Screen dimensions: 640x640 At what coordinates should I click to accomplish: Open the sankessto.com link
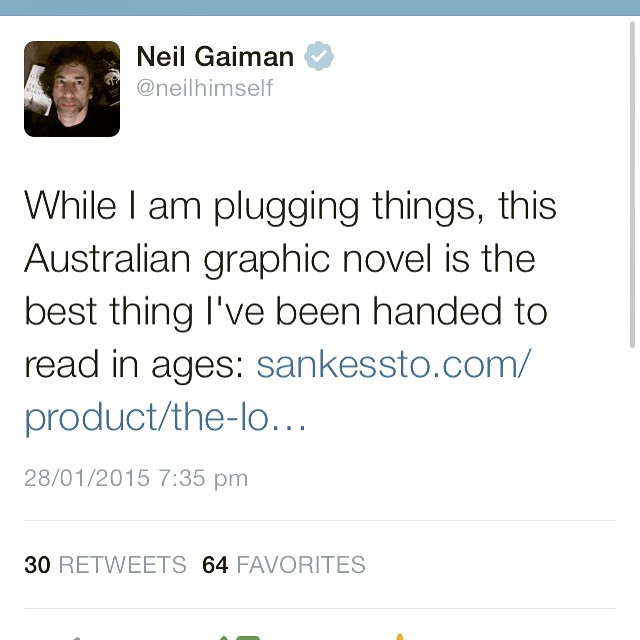coord(392,365)
